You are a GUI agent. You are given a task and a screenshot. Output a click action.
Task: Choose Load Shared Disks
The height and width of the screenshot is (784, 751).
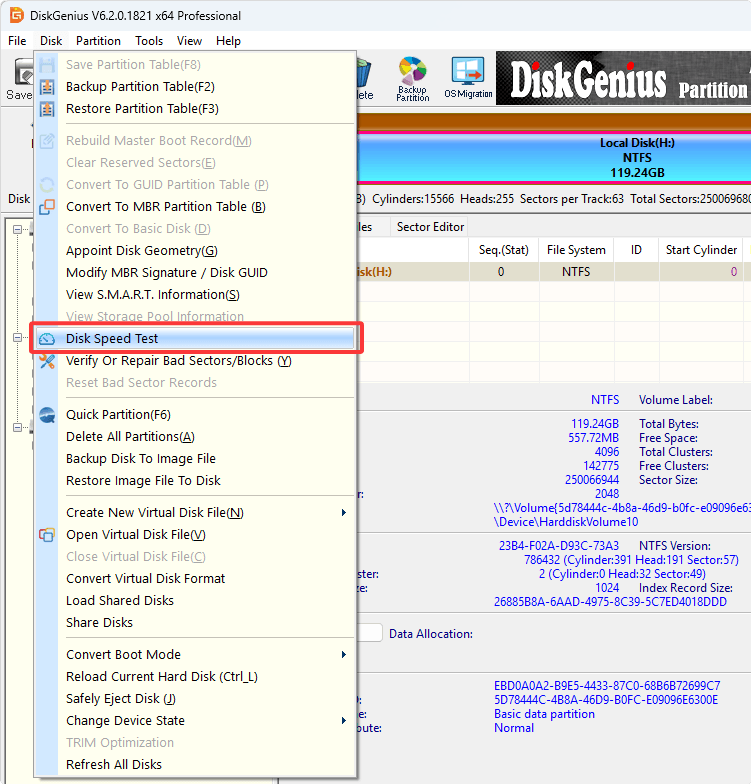click(196, 600)
